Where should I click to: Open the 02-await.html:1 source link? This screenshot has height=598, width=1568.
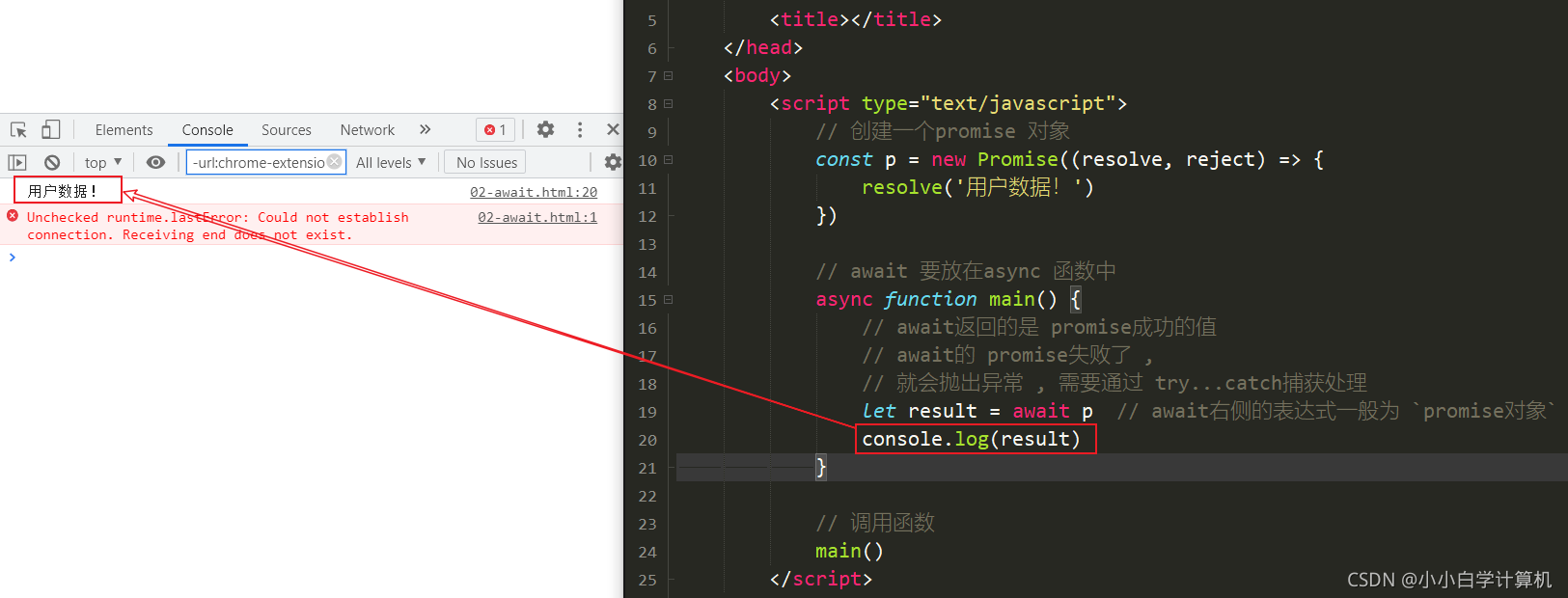coord(537,217)
